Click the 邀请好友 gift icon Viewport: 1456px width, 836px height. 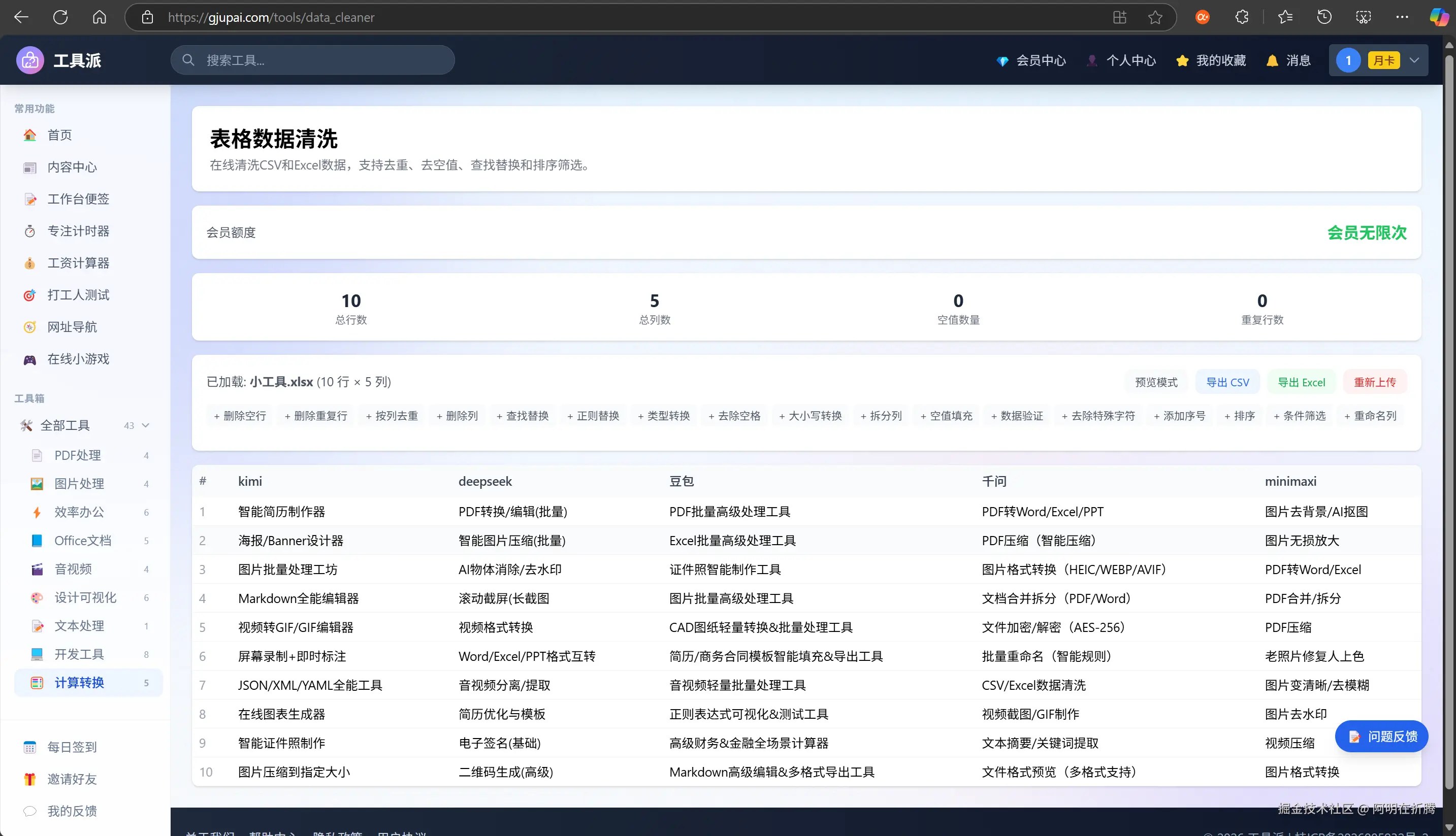pyautogui.click(x=30, y=779)
